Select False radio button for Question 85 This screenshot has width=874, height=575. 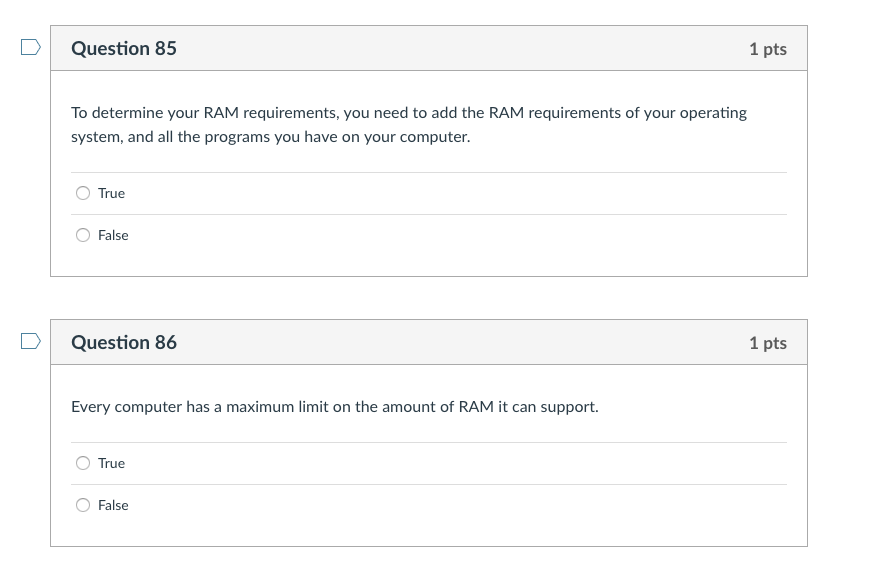[83, 235]
